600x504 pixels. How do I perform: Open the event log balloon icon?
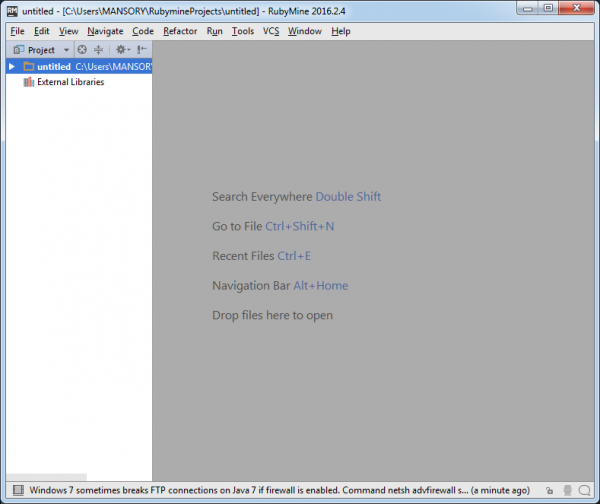point(584,490)
